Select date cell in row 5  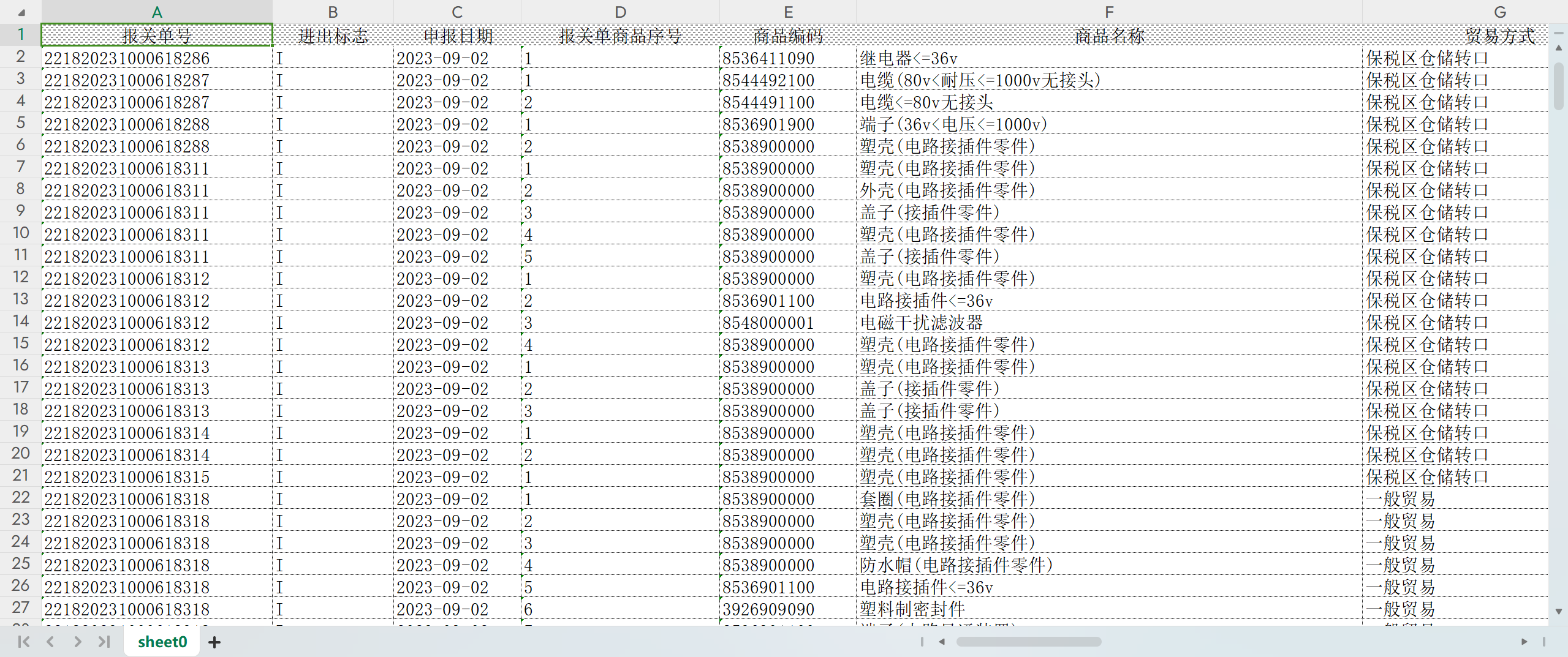457,124
